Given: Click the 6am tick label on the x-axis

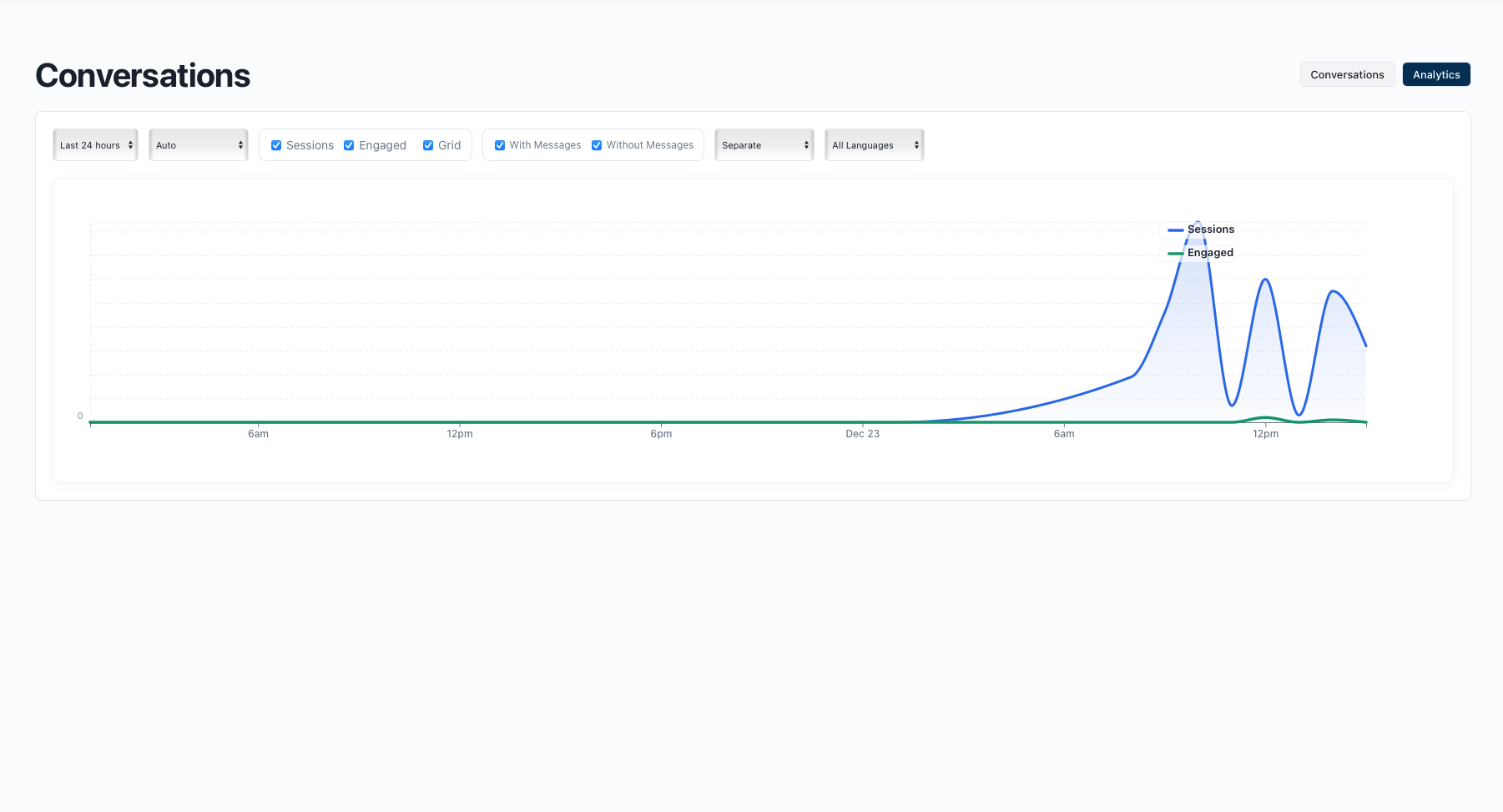Looking at the screenshot, I should 259,433.
